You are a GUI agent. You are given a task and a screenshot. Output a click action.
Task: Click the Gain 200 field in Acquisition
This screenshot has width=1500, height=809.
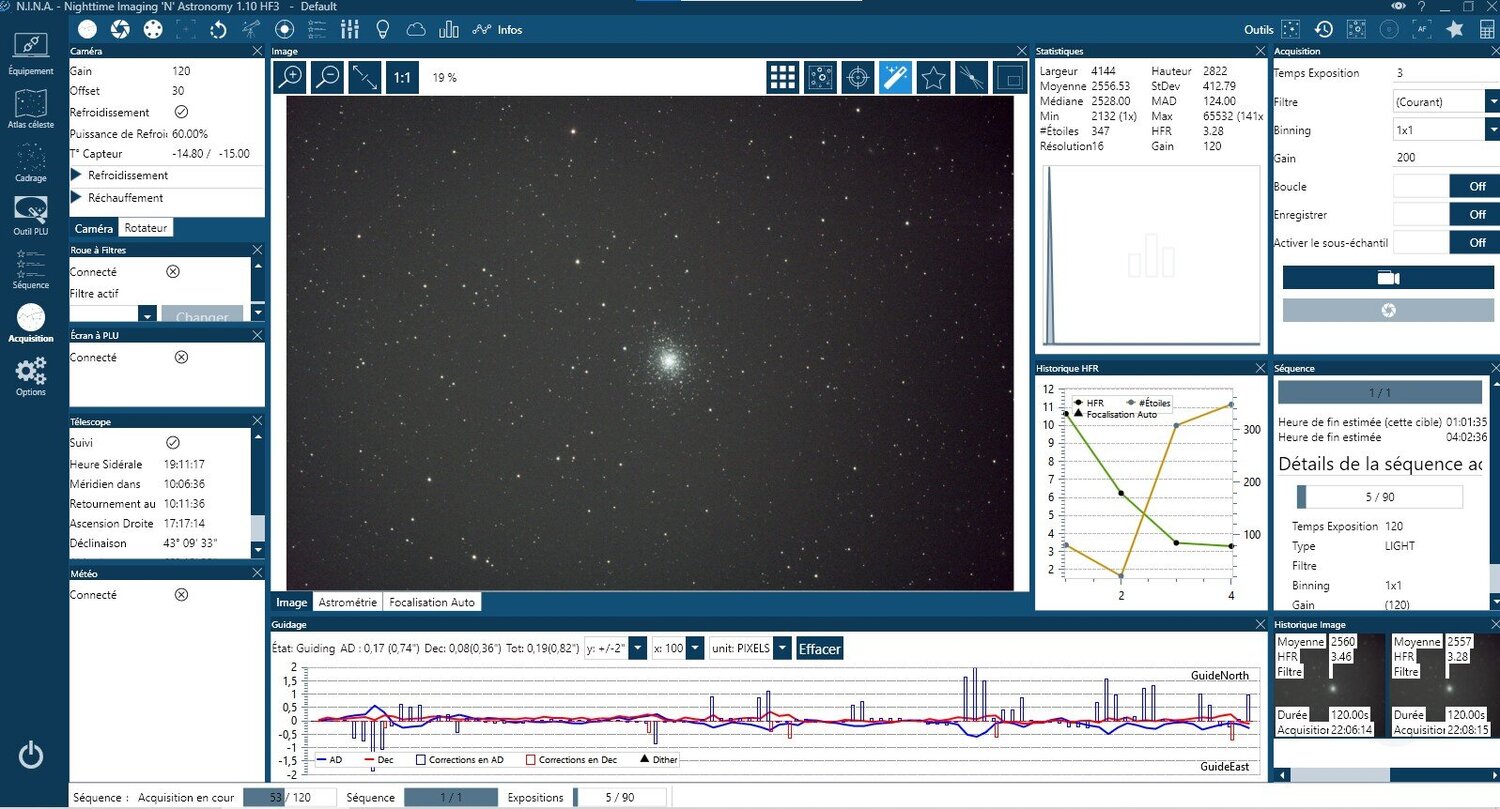coord(1446,158)
